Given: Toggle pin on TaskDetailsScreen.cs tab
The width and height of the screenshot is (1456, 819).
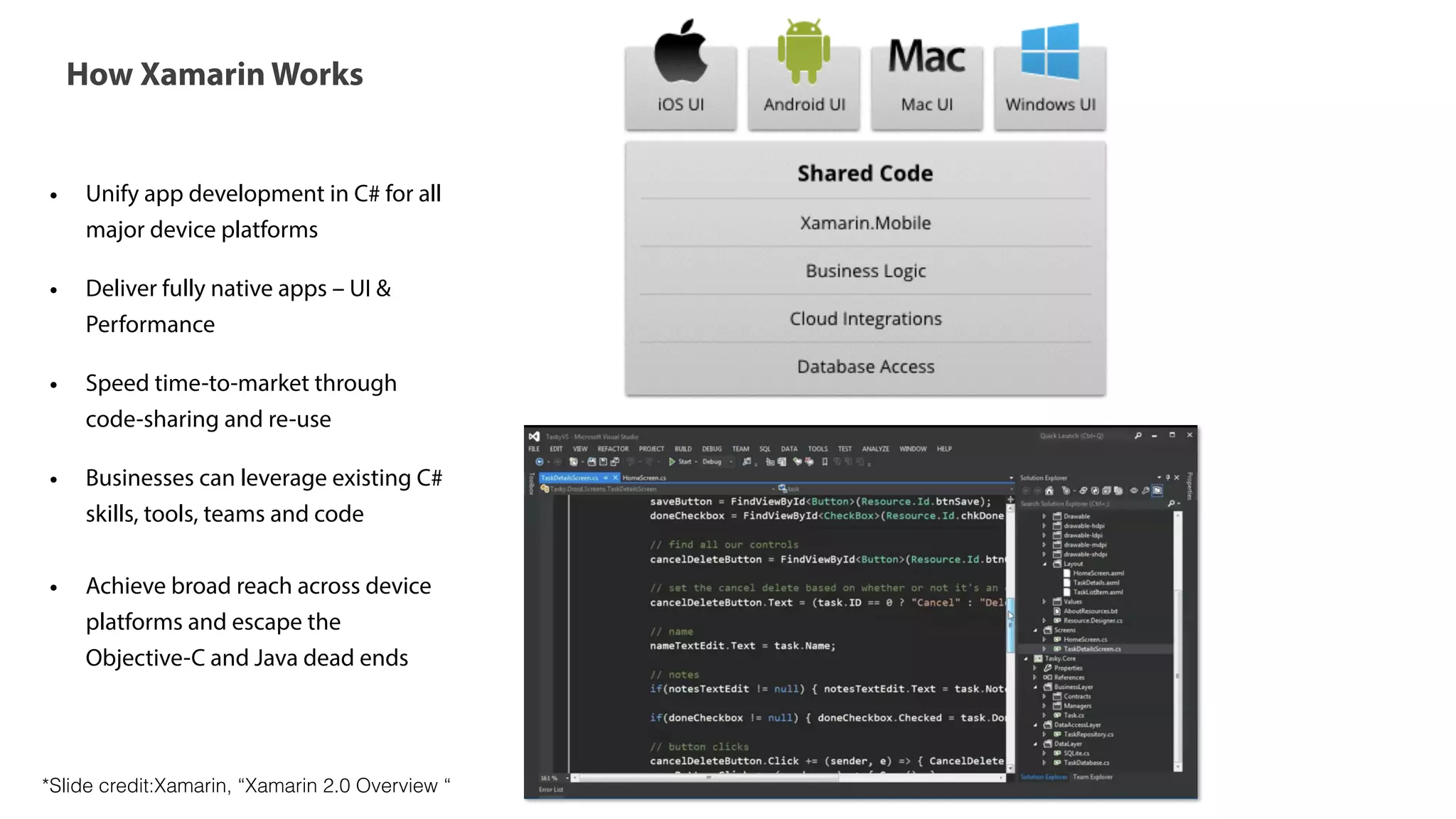Looking at the screenshot, I should [606, 478].
